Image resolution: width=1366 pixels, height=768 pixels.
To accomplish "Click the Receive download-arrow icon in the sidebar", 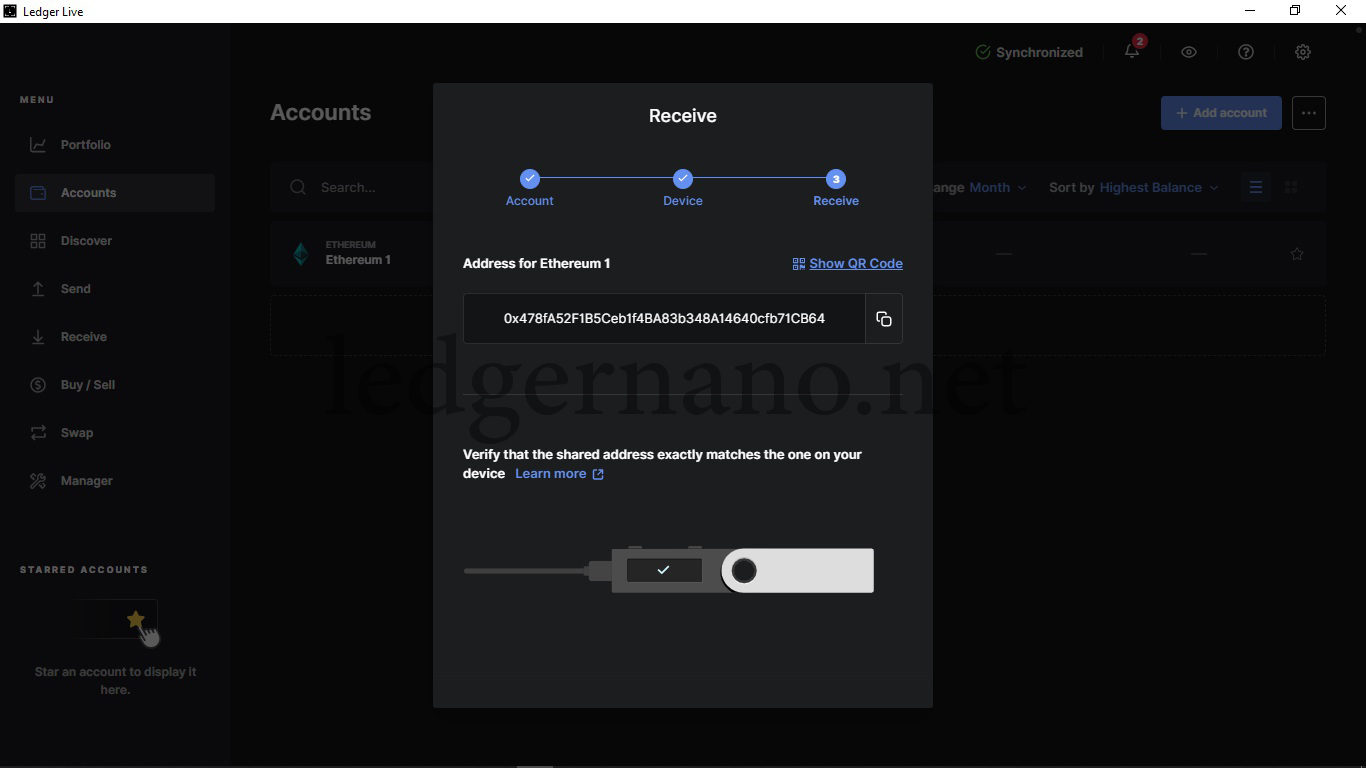I will click(38, 337).
